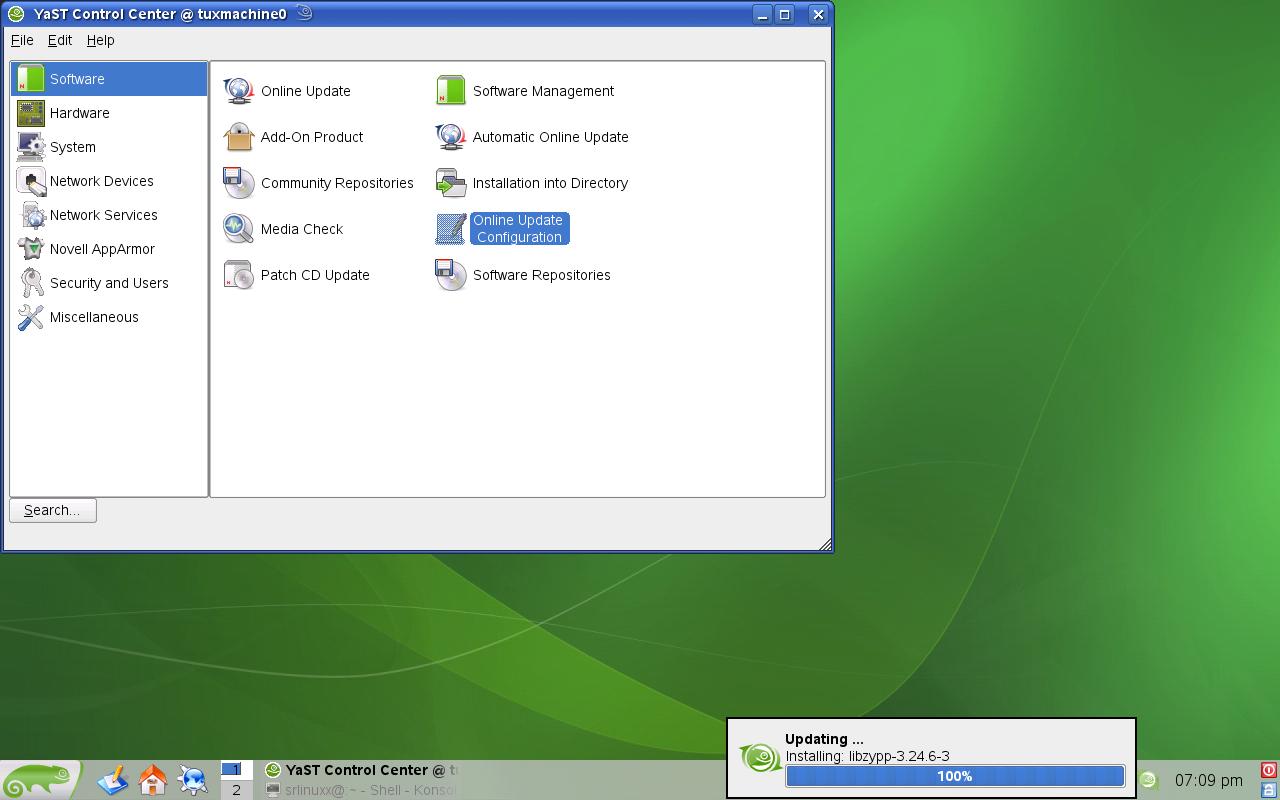Switch to virtual desktop 2 in pager
This screenshot has width=1280, height=800.
click(236, 790)
